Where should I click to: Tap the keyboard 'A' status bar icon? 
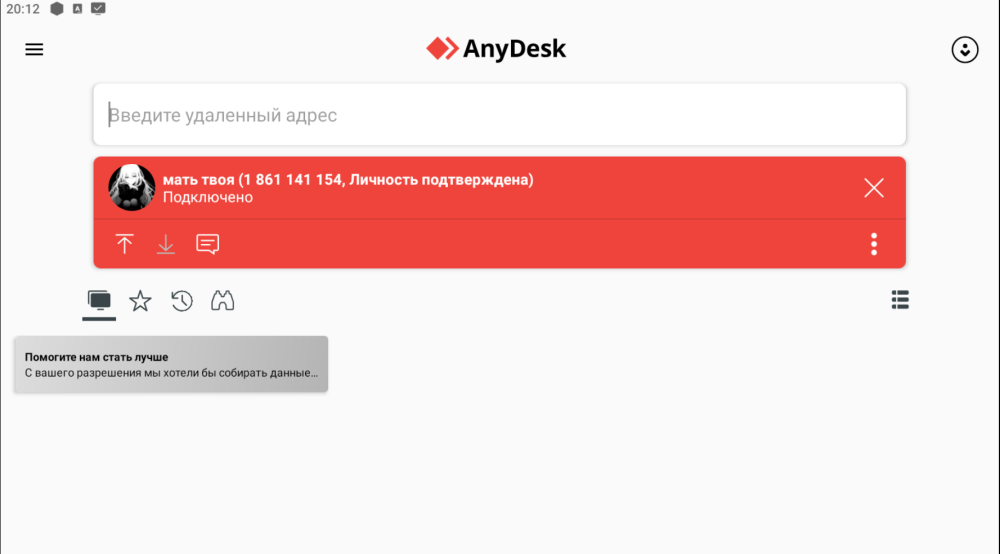pos(77,9)
